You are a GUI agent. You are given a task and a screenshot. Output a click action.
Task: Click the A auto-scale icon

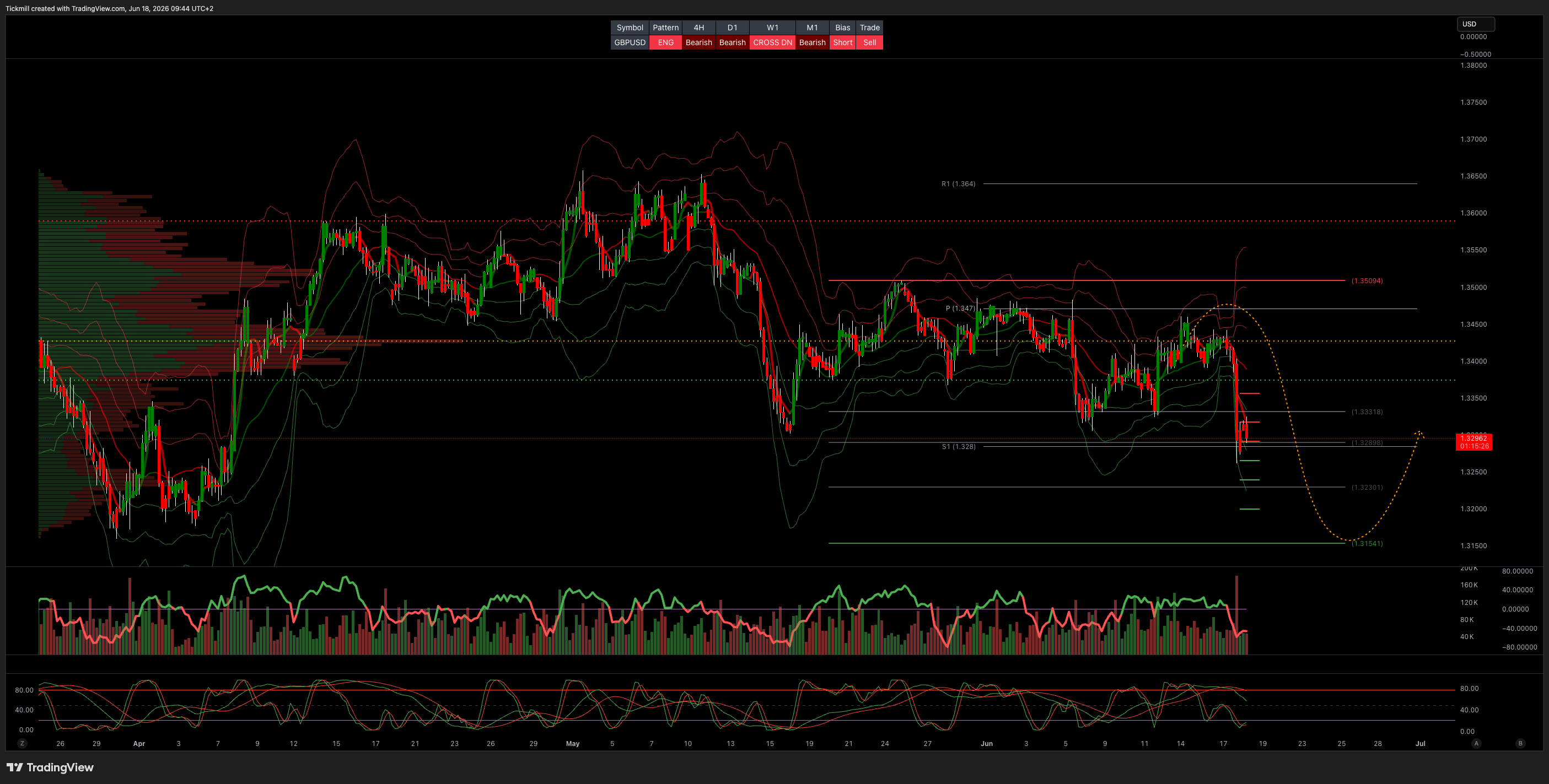tap(1476, 743)
